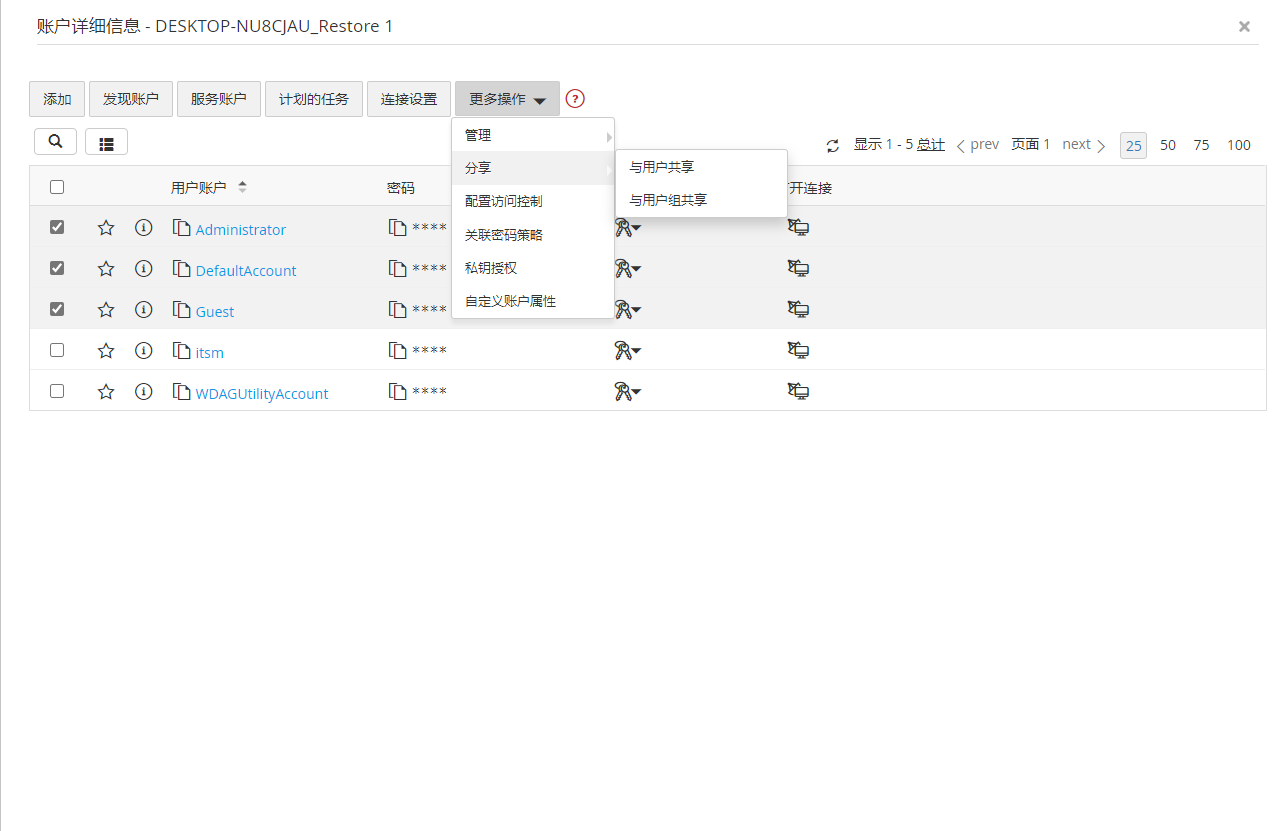The width and height of the screenshot is (1285, 831).
Task: Select the itsm account checkbox
Action: (57, 350)
